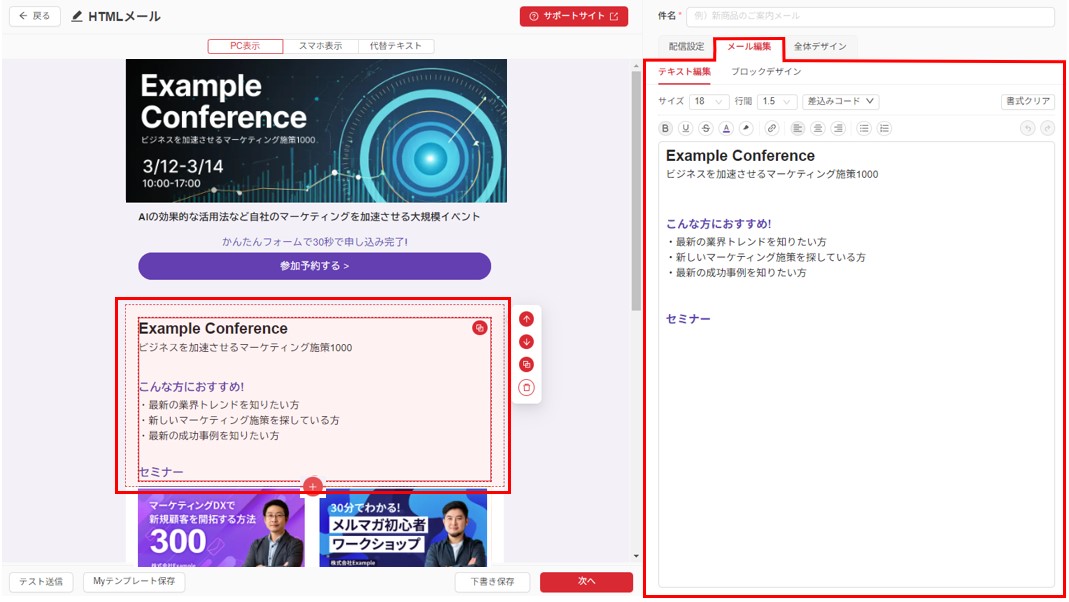Image resolution: width=1069 pixels, height=602 pixels.
Task: Click 最新の成功事例を知りたい方 line in editor
Action: pyautogui.click(x=736, y=273)
